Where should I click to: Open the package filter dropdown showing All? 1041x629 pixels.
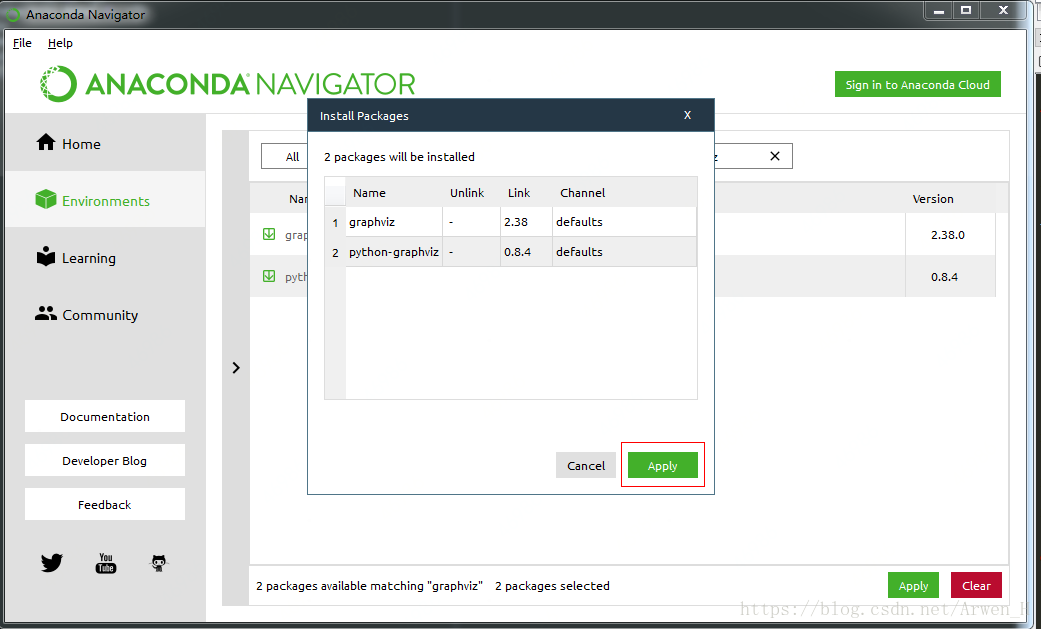tap(284, 156)
